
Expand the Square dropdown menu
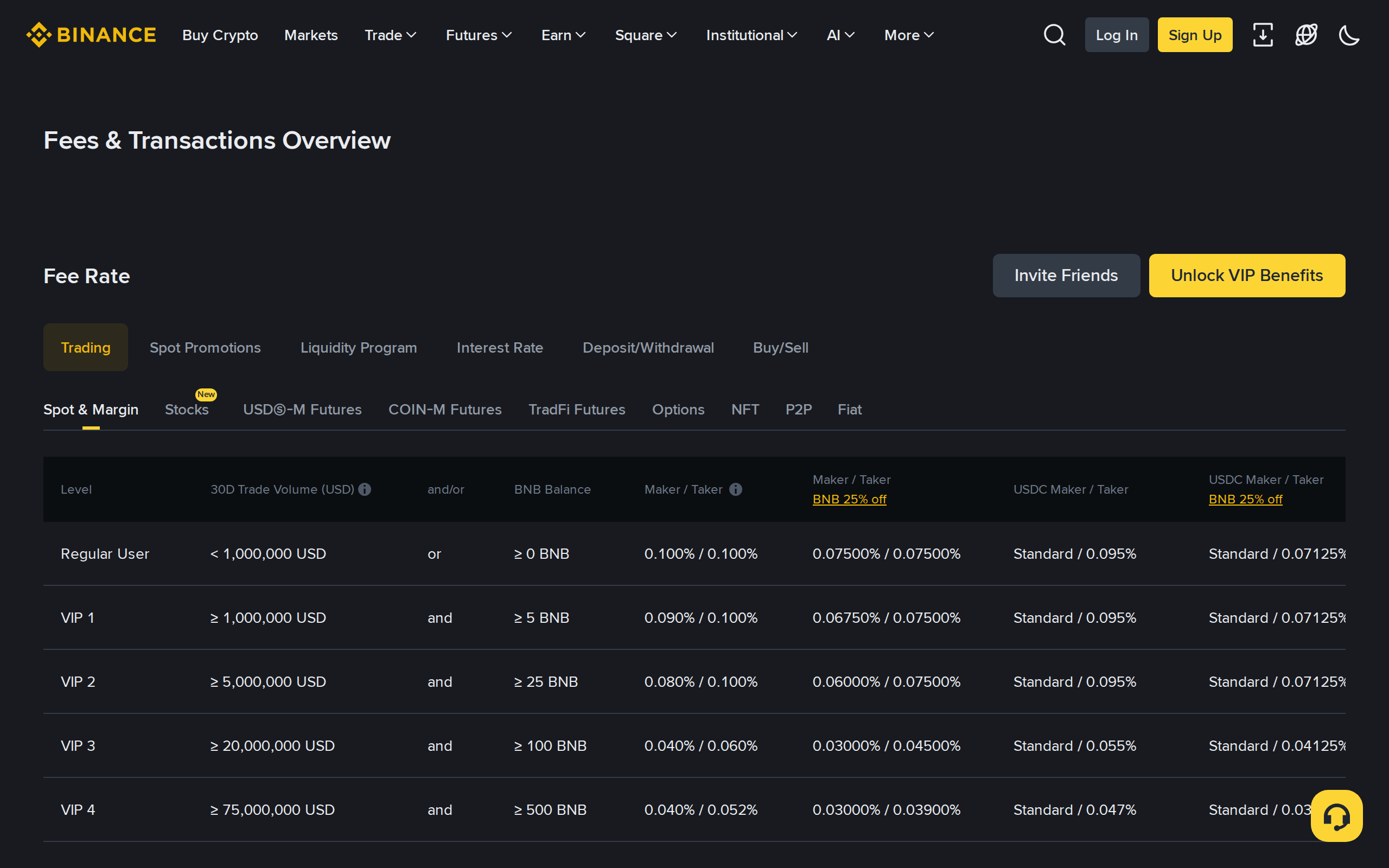pyautogui.click(x=646, y=35)
